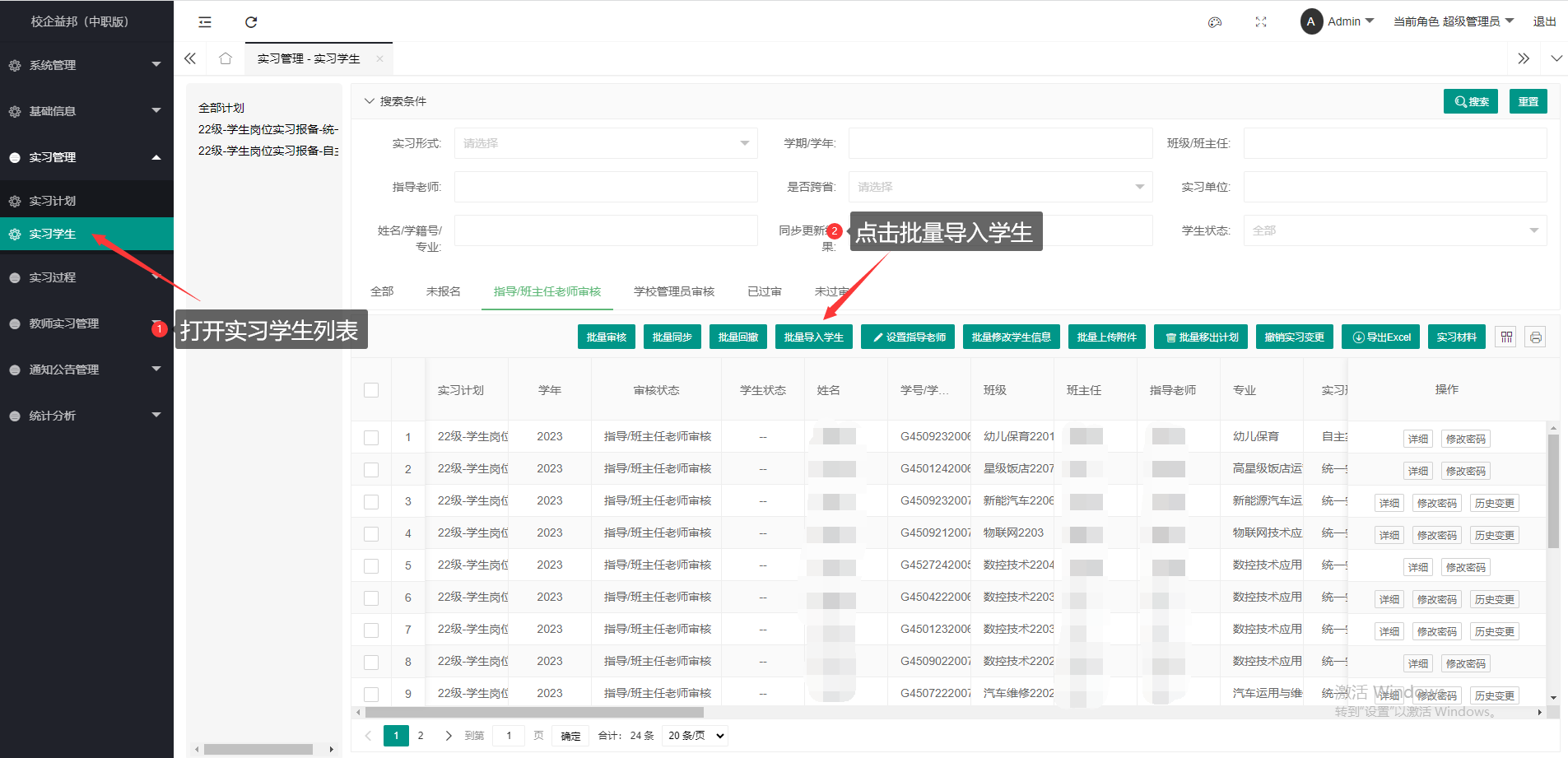The height and width of the screenshot is (758, 1568).
Task: Select checkbox for row 1
Action: tap(371, 437)
